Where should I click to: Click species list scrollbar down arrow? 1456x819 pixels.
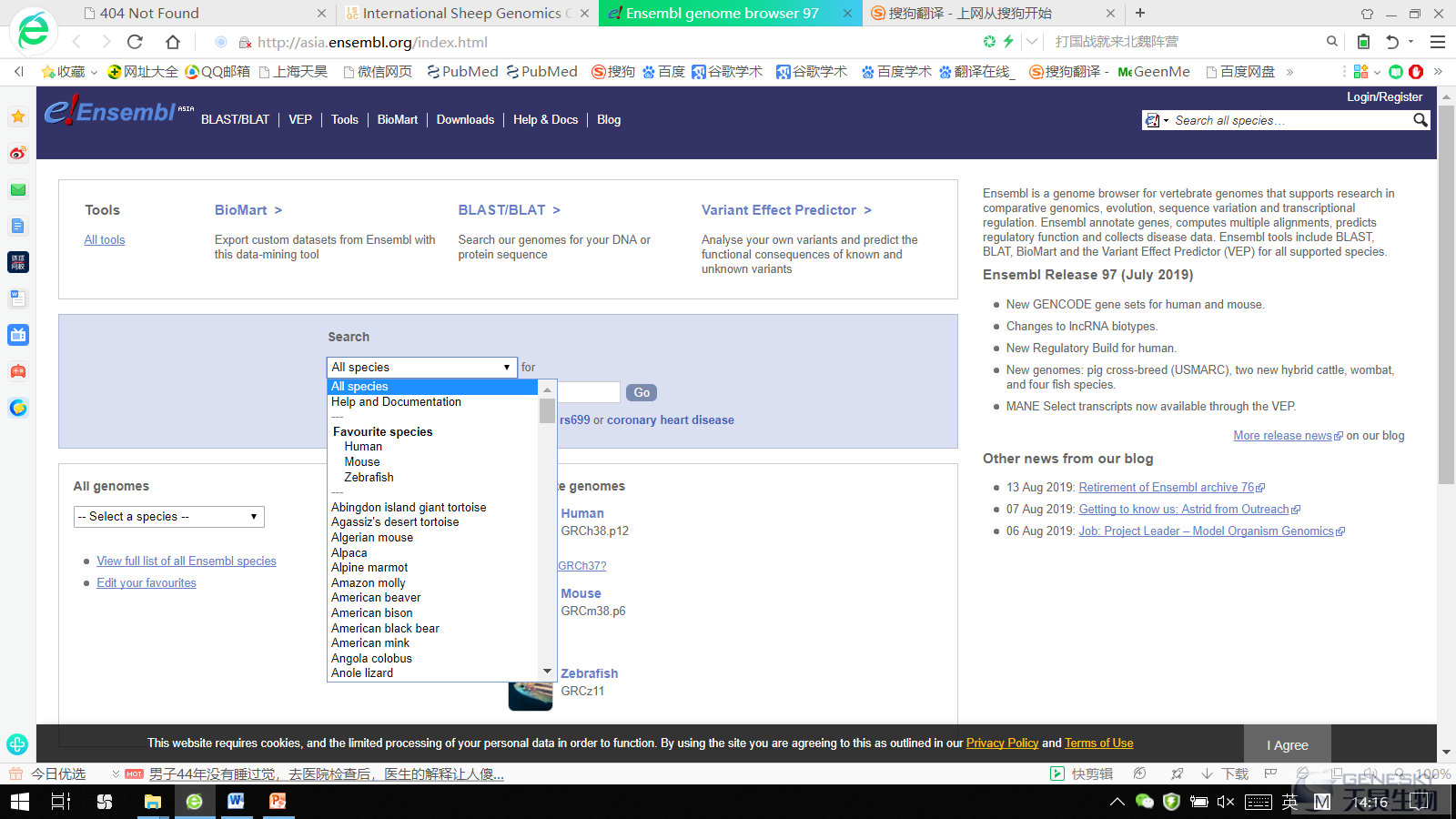pyautogui.click(x=547, y=672)
